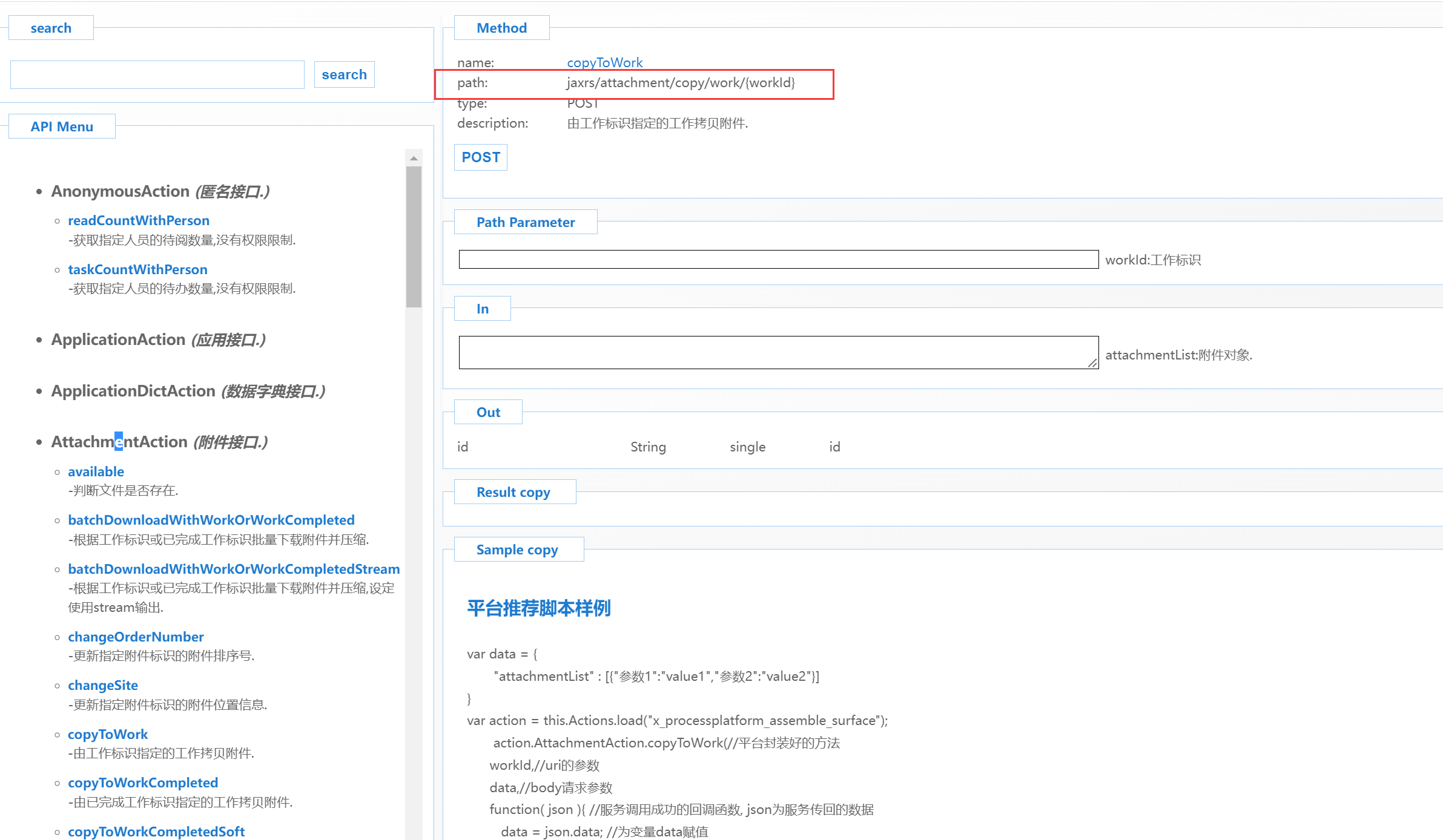This screenshot has height=840, width=1443.
Task: Open the batchDownloadWithWorkOrWorkCompletedStream link
Action: point(234,569)
